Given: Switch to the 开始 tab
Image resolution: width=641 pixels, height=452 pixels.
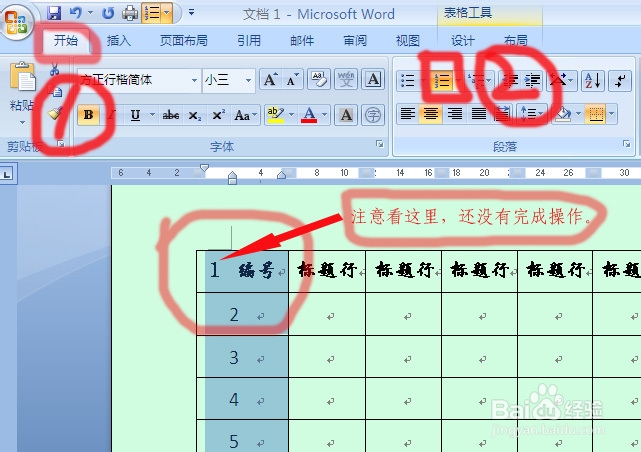Looking at the screenshot, I should (x=66, y=40).
